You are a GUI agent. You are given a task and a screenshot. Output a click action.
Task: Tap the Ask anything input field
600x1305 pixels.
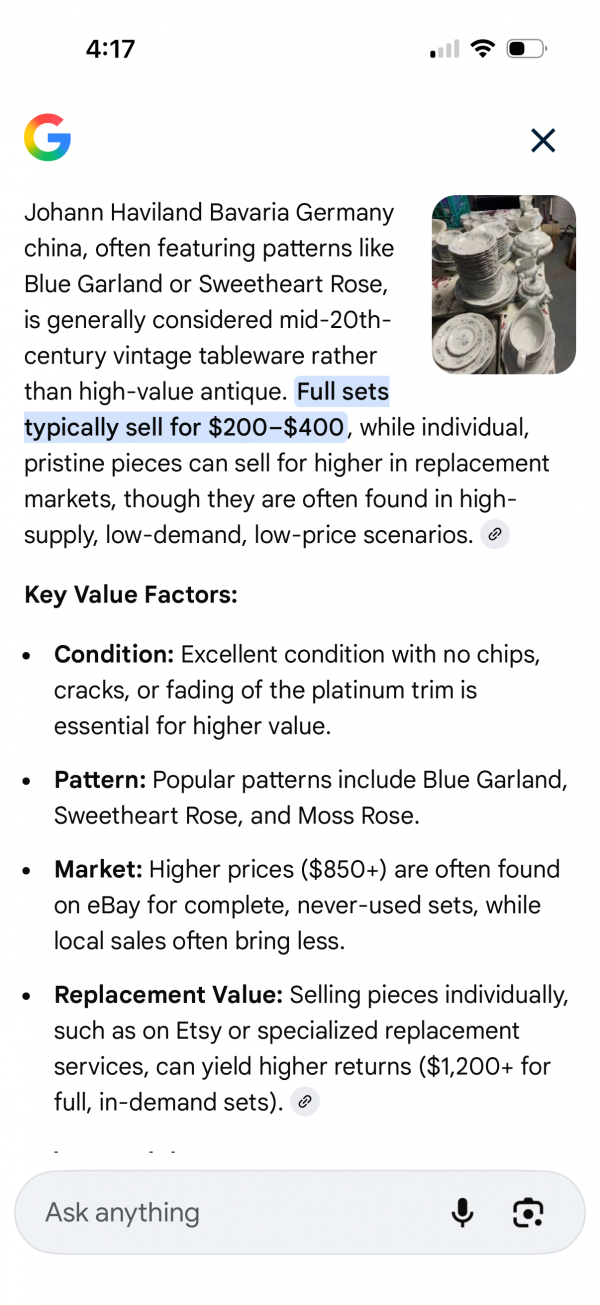coord(230,1213)
